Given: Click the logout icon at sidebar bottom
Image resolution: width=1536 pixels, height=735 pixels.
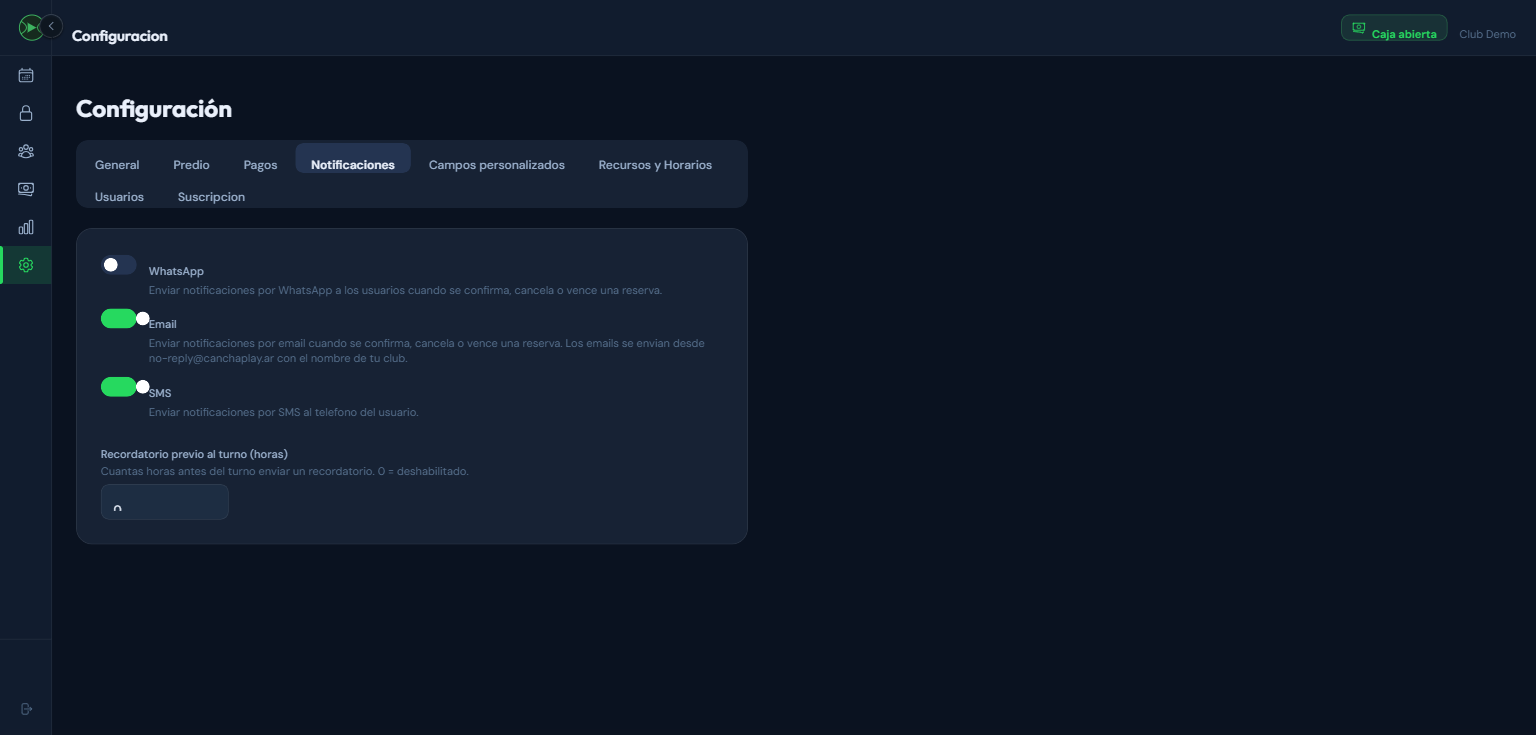Looking at the screenshot, I should (x=26, y=709).
